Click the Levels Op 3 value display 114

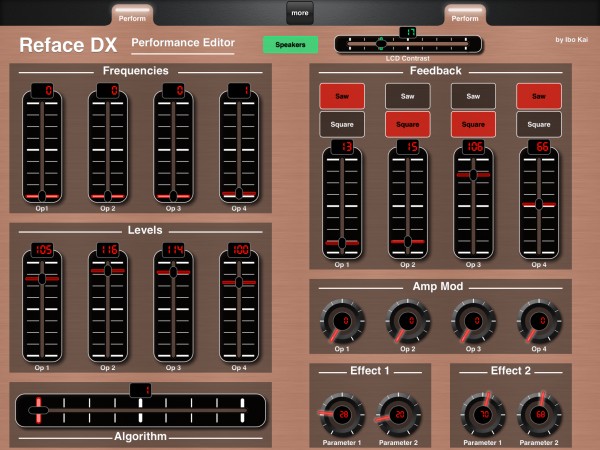(x=174, y=250)
